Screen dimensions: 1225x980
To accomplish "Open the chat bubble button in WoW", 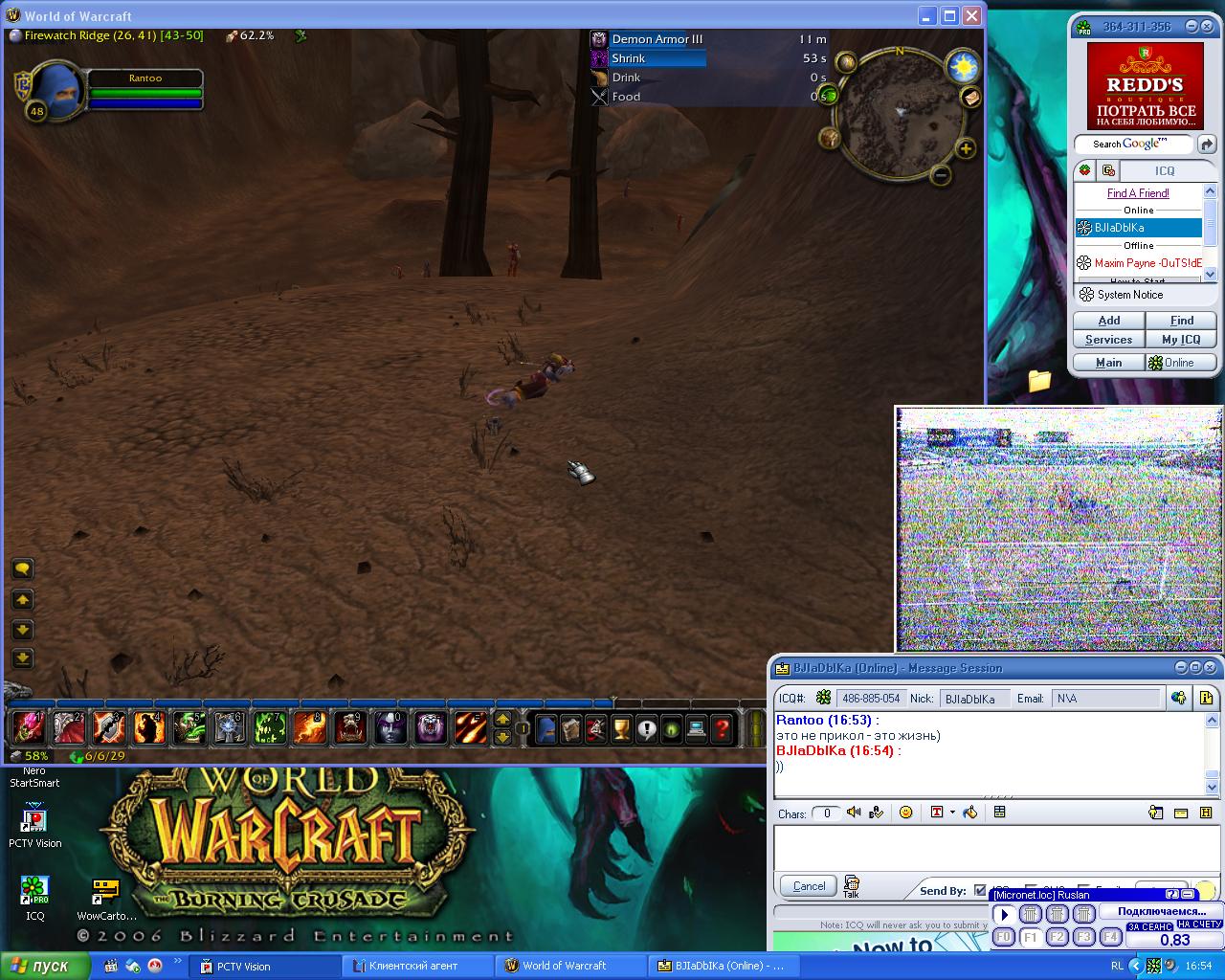I will click(x=22, y=568).
